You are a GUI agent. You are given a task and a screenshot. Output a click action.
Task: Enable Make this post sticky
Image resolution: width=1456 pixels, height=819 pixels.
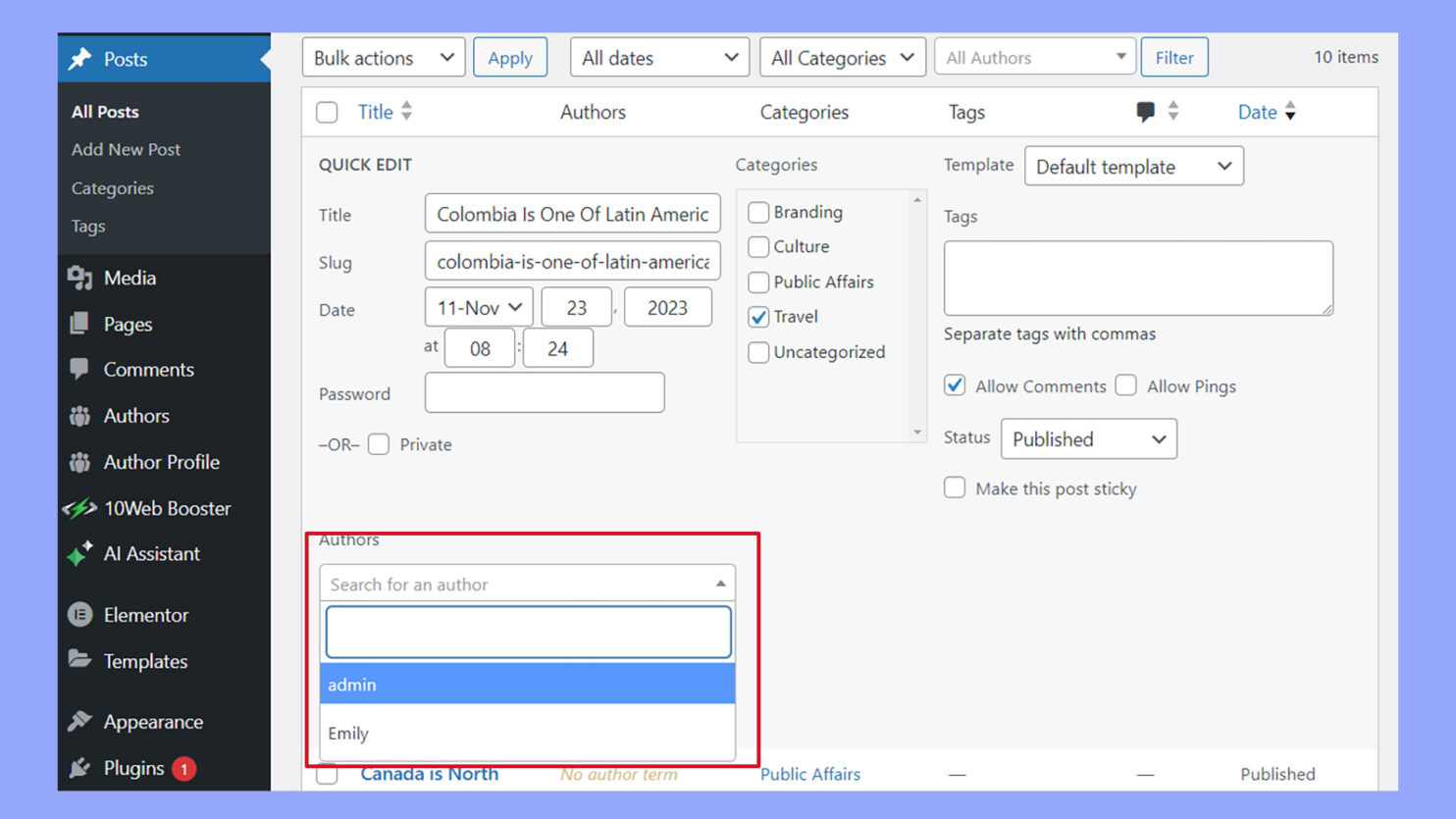[x=955, y=487]
